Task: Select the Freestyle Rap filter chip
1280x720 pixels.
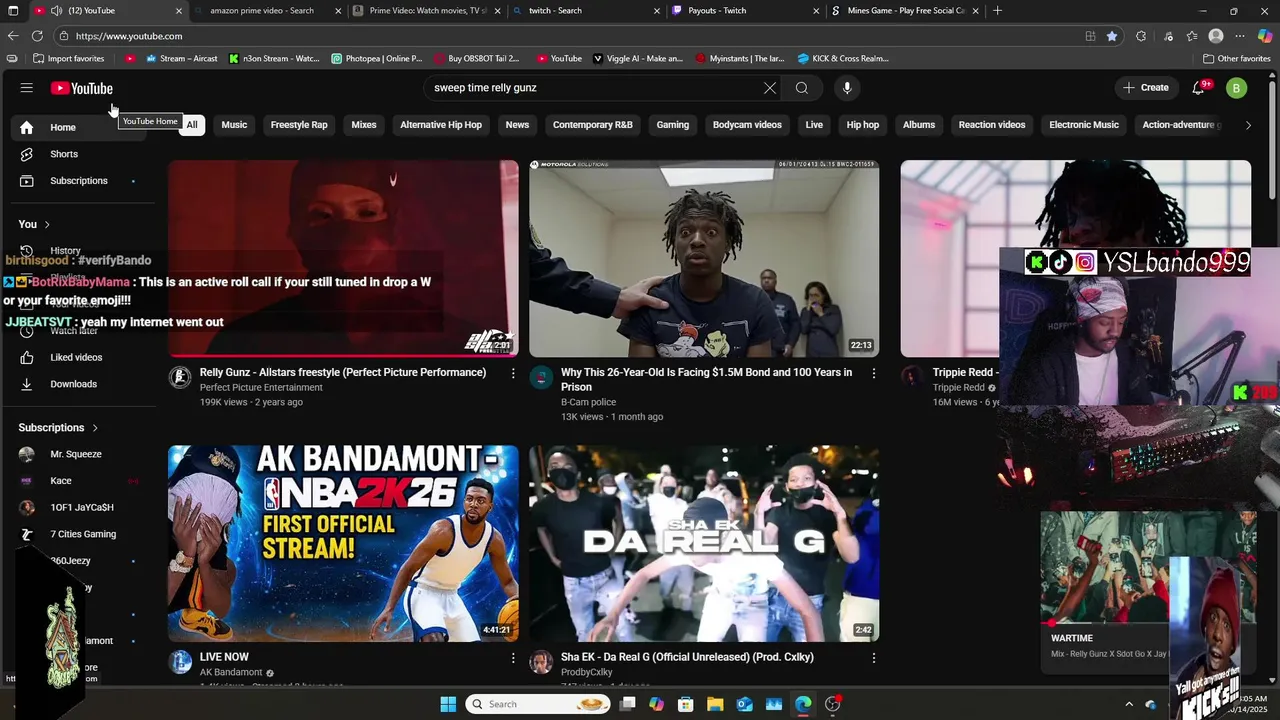Action: [299, 125]
